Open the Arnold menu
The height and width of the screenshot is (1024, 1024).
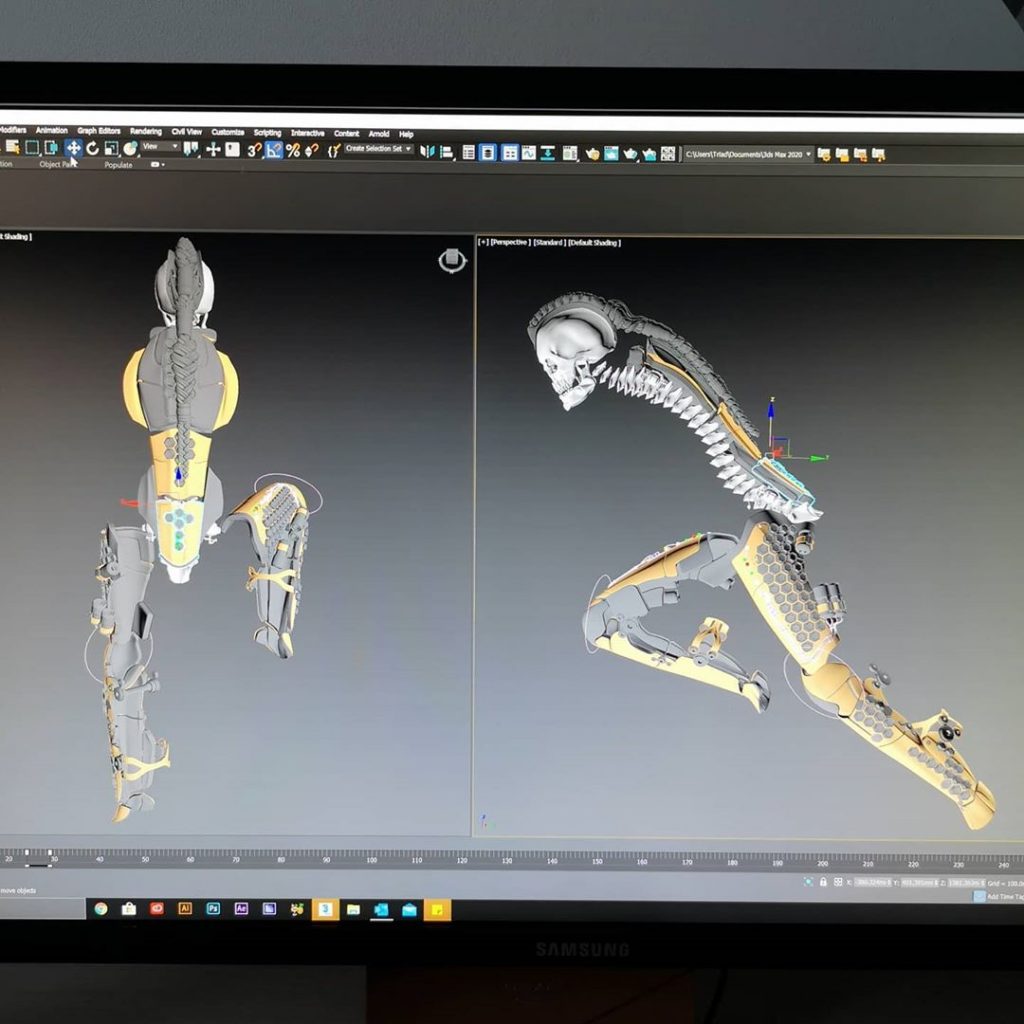point(379,134)
